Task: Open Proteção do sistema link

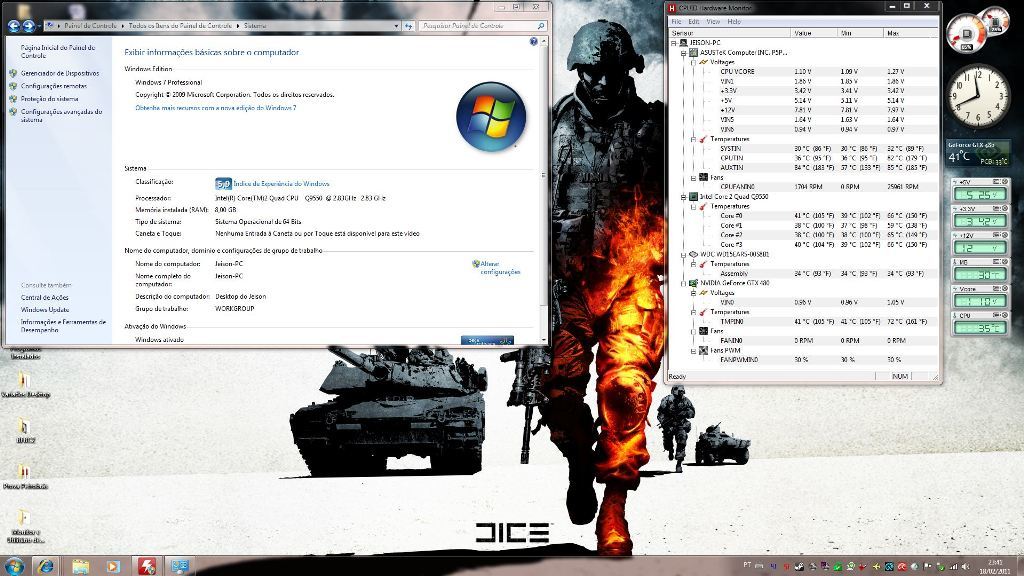Action: pos(50,99)
